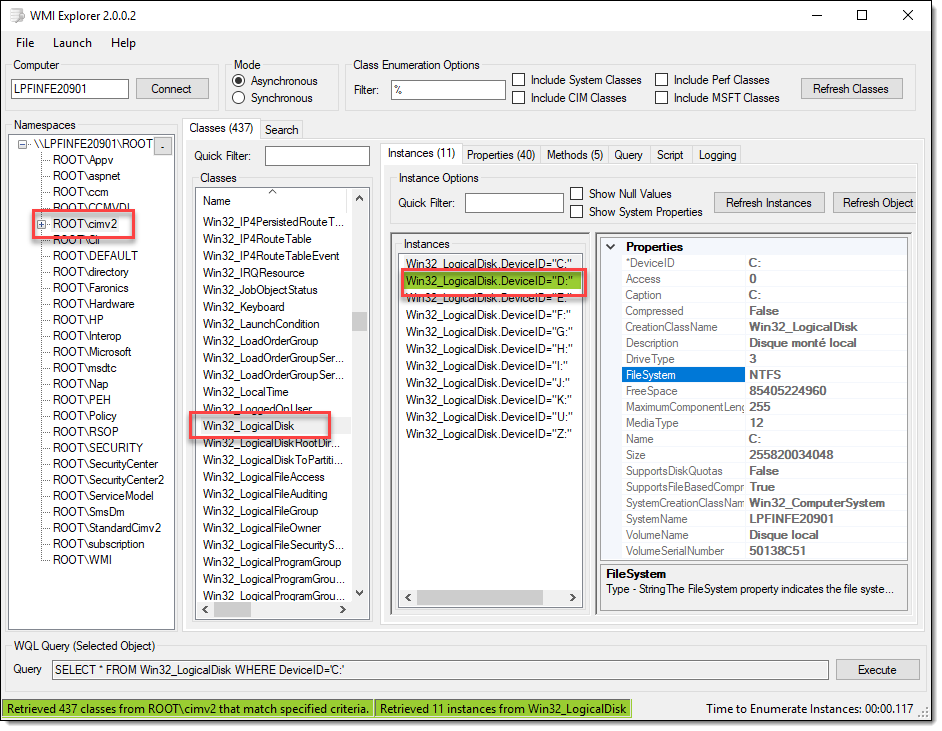Screen dimensions: 942x731
Task: Open the Script tab
Action: click(x=669, y=155)
